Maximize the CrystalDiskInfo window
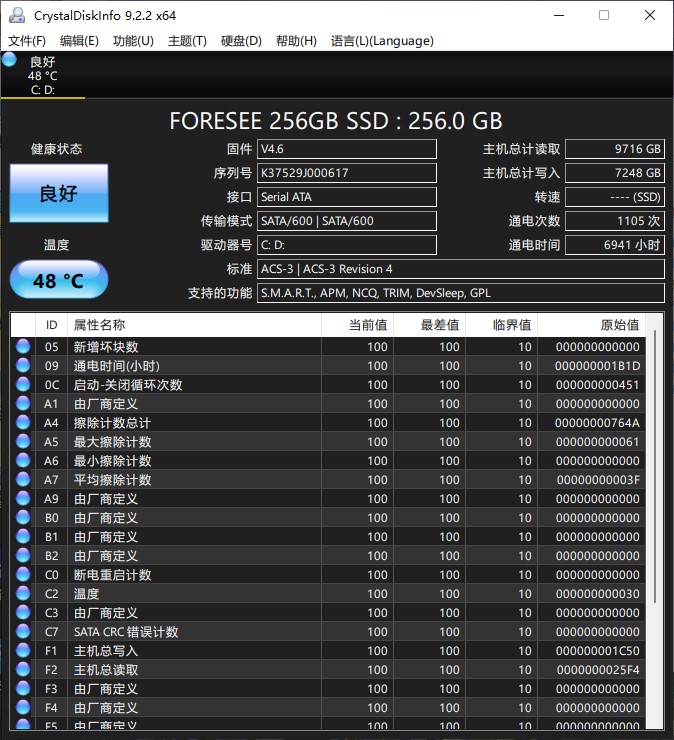The image size is (674, 740). [x=604, y=15]
